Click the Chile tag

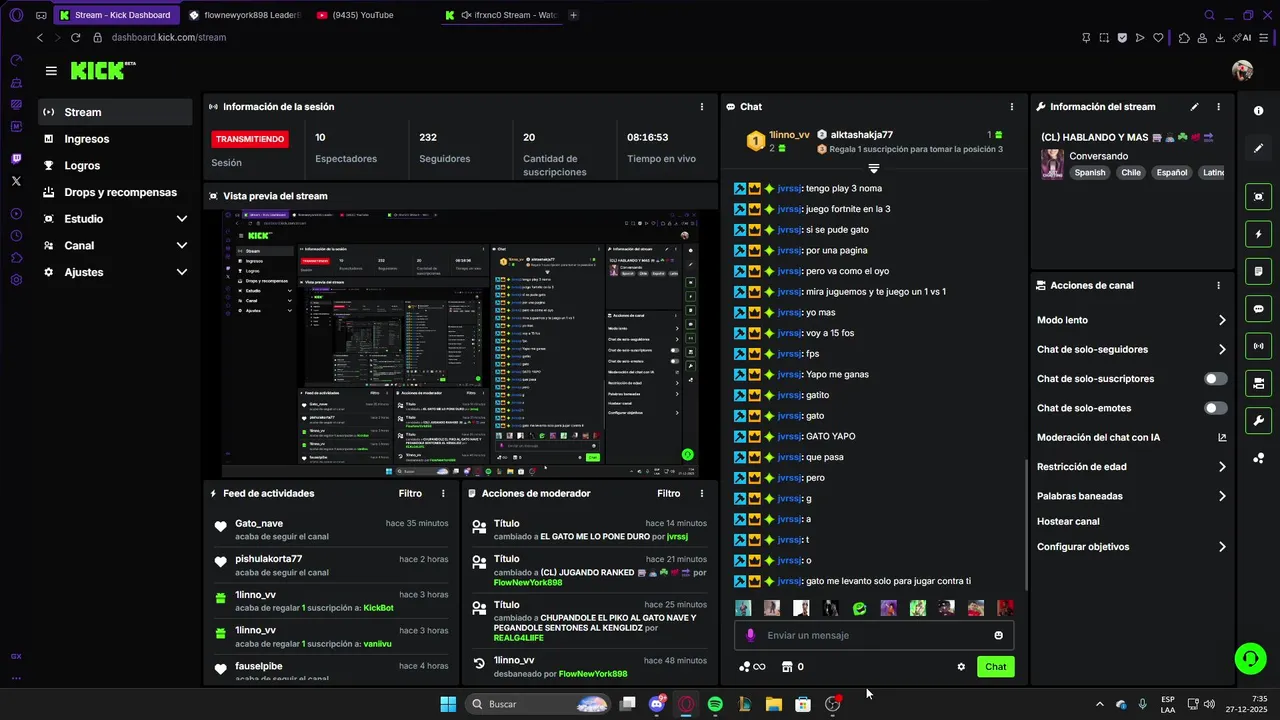[x=1130, y=172]
